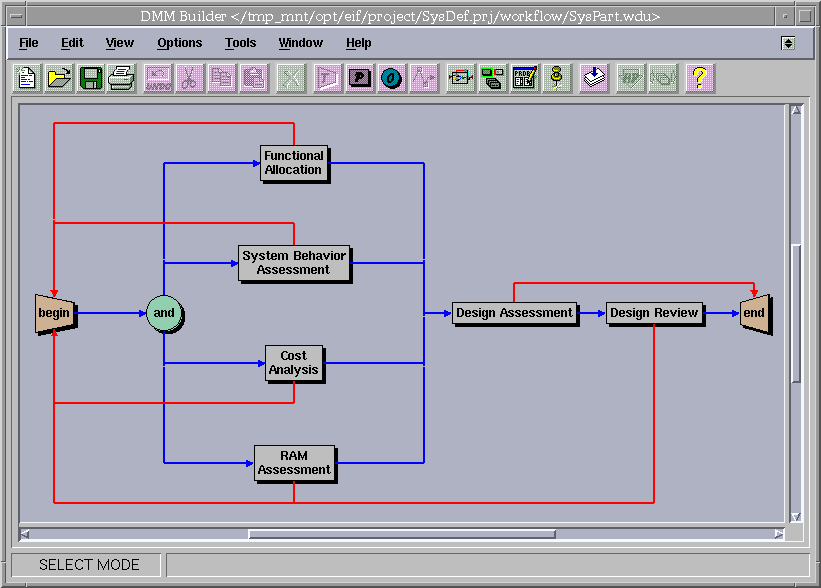Click the yellow question mark help icon

(x=699, y=77)
